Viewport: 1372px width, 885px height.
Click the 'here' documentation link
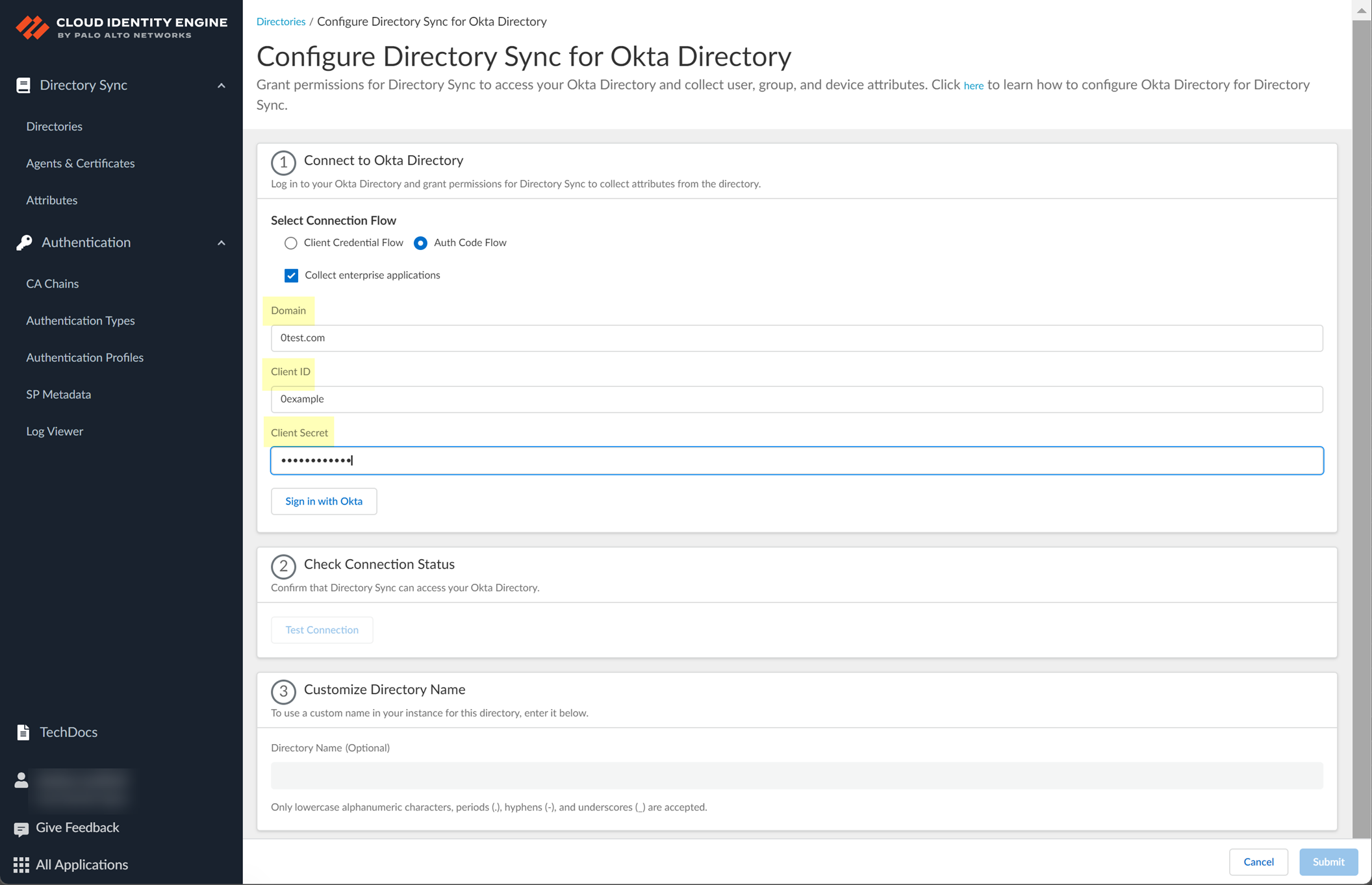pos(973,86)
